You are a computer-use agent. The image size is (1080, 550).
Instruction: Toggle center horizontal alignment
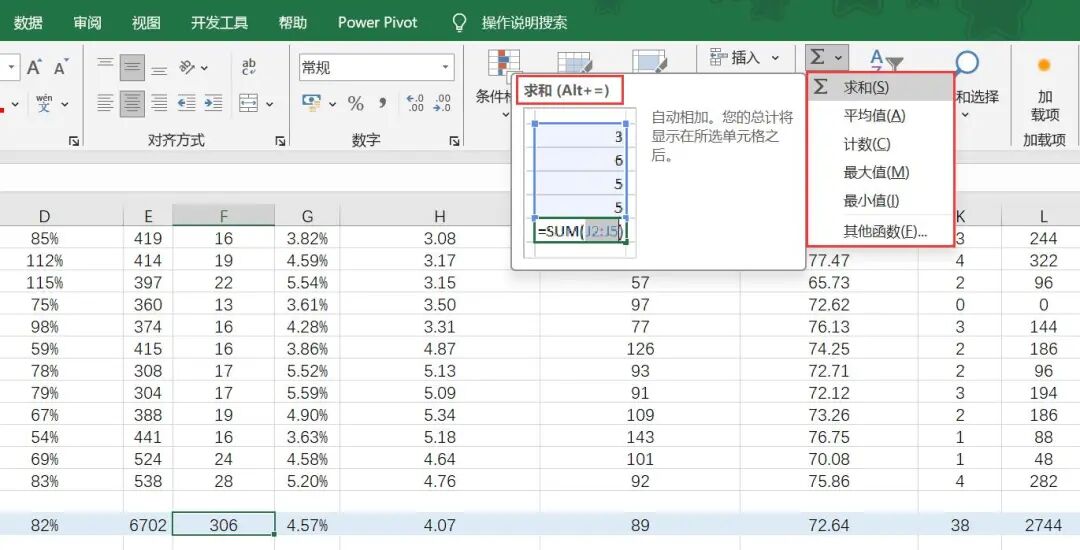pos(132,103)
